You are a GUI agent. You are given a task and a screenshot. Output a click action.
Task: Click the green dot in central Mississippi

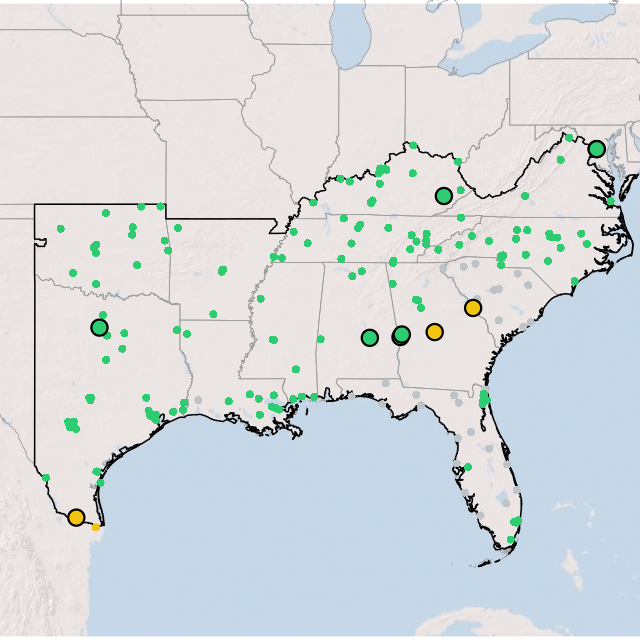tap(273, 340)
